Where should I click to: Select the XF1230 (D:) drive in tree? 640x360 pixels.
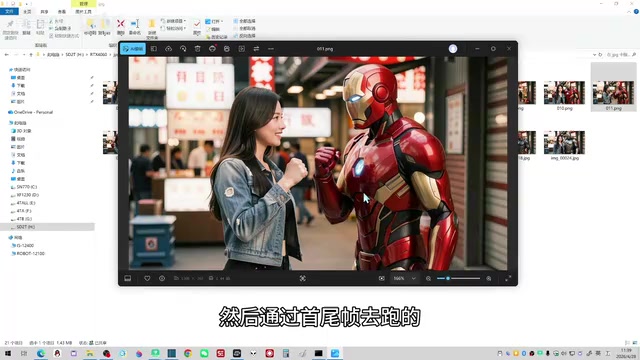pos(25,195)
